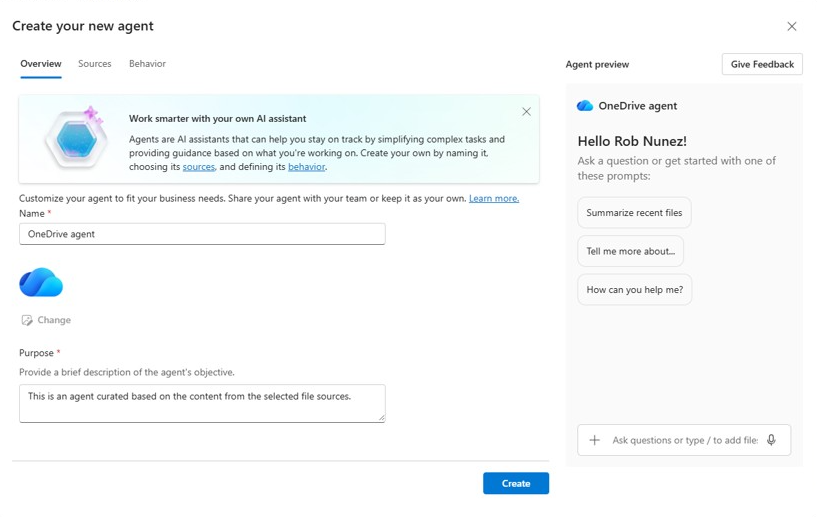This screenshot has height=517, width=817.
Task: Click the Purpose field label
Action: [36, 353]
